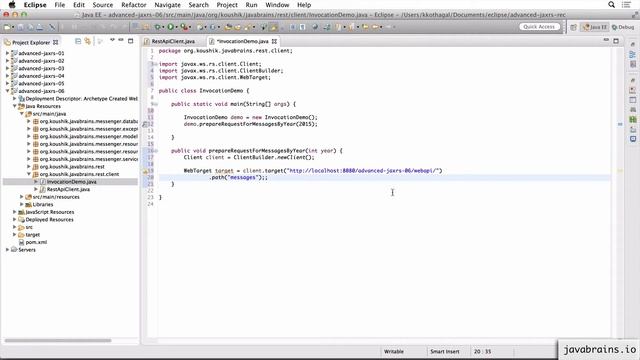The width and height of the screenshot is (640, 360).
Task: Open the Window menu
Action: click(x=277, y=5)
